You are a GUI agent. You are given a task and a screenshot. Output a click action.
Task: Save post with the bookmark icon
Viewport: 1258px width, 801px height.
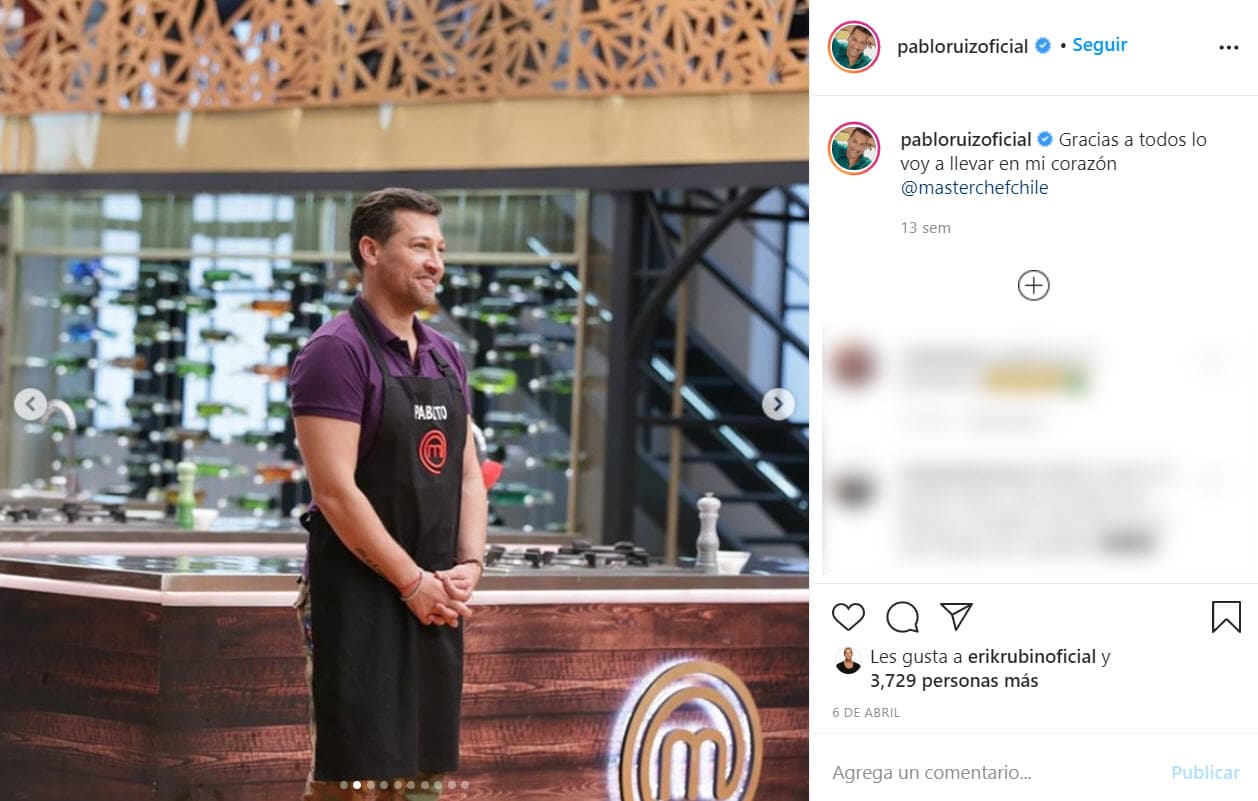tap(1226, 617)
